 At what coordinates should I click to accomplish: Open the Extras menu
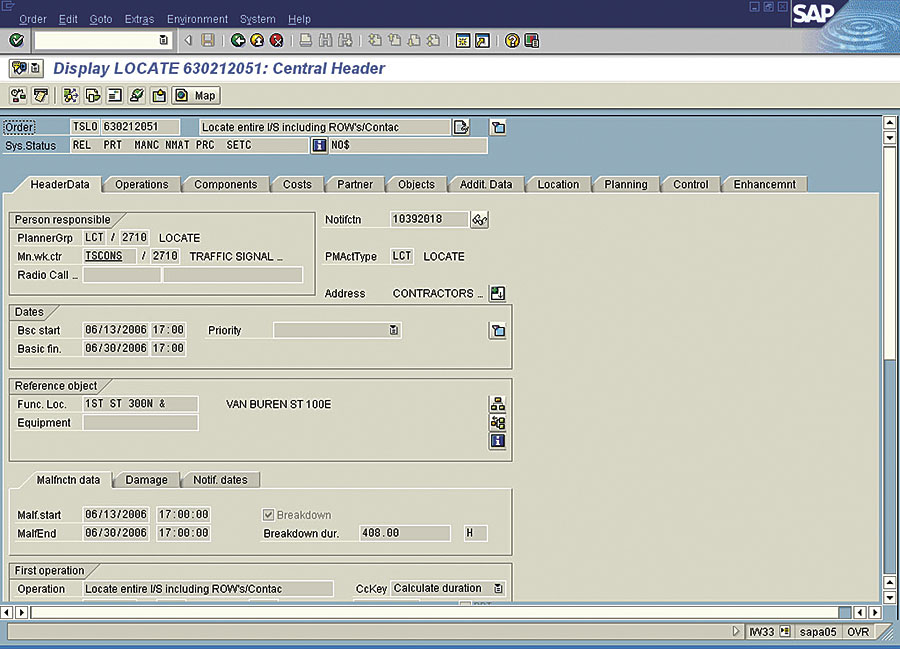[139, 19]
